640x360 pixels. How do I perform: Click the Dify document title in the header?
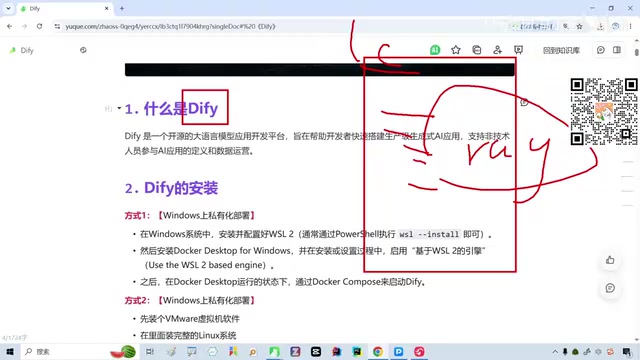(27, 50)
